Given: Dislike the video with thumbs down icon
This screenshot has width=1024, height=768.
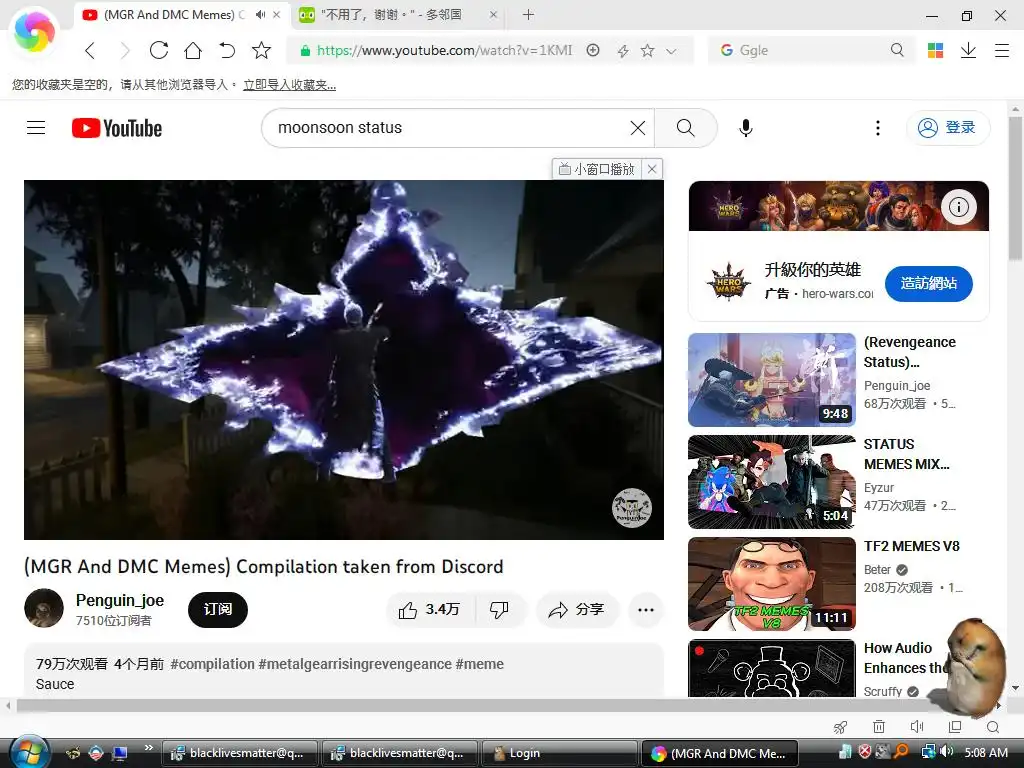Looking at the screenshot, I should pos(500,610).
